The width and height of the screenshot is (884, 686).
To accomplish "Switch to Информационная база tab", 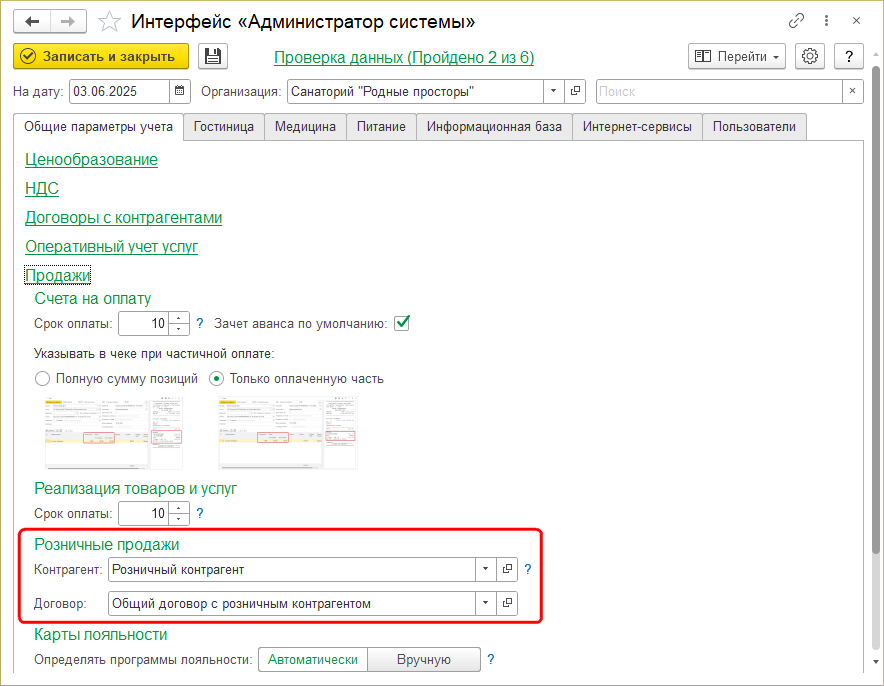I will click(x=494, y=127).
